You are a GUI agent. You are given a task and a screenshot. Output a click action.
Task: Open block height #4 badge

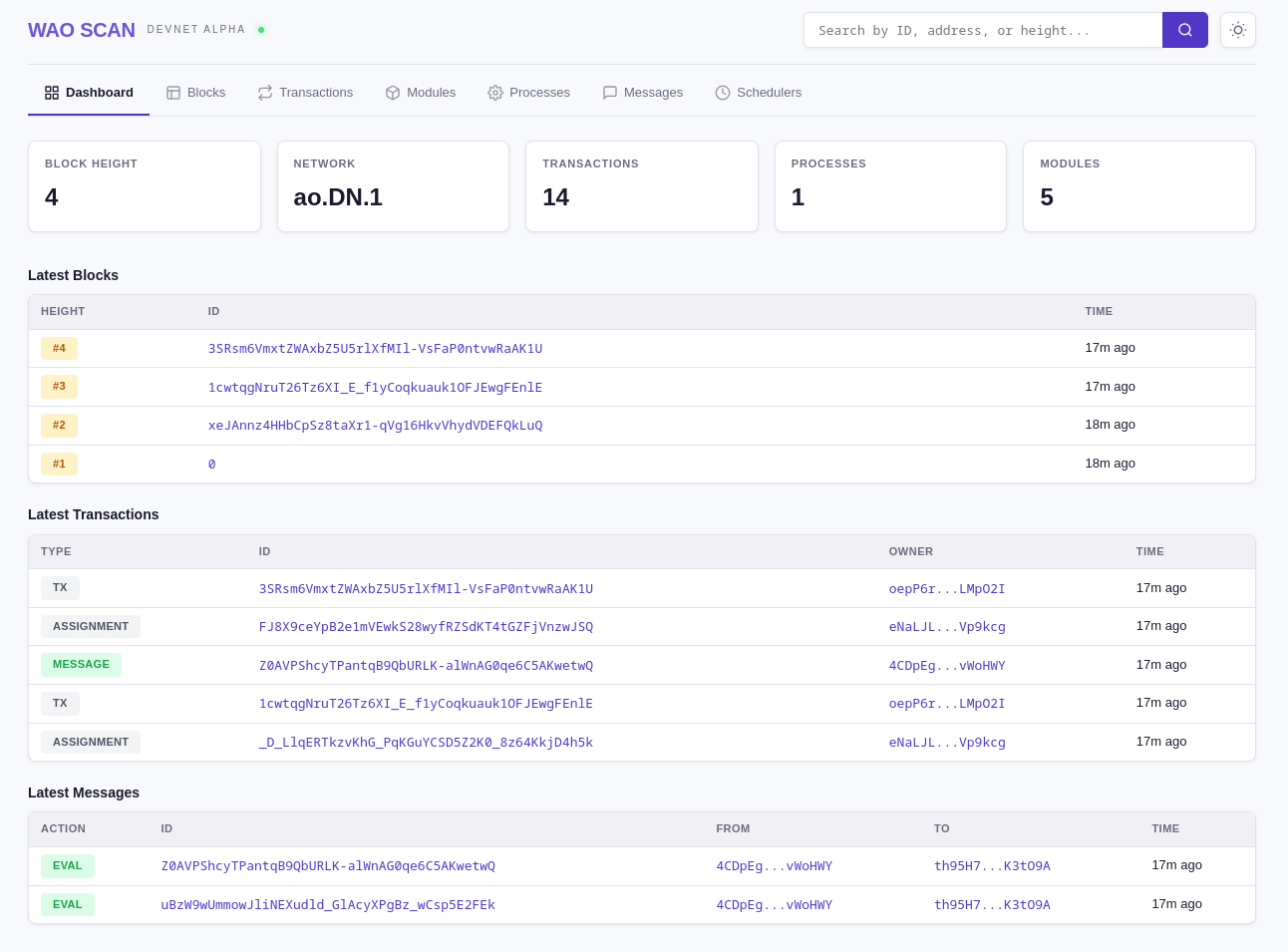point(59,348)
